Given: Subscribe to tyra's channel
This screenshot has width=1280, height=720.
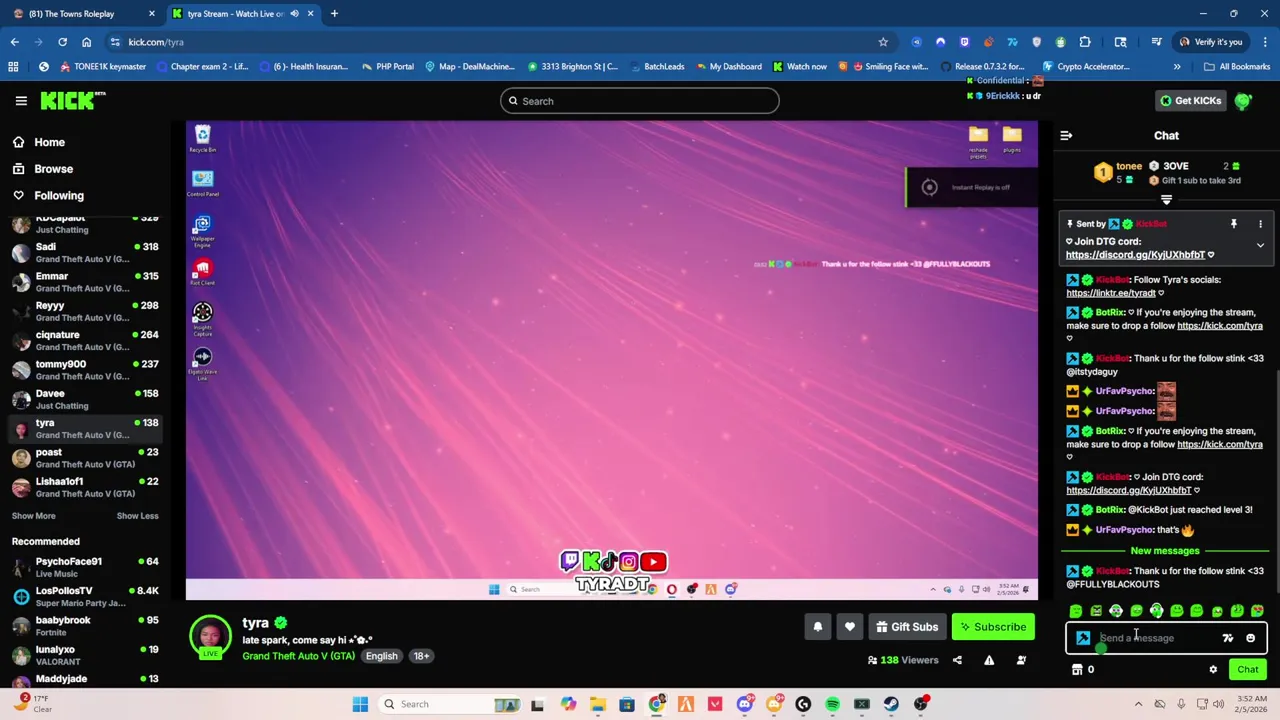Looking at the screenshot, I should pos(993,627).
